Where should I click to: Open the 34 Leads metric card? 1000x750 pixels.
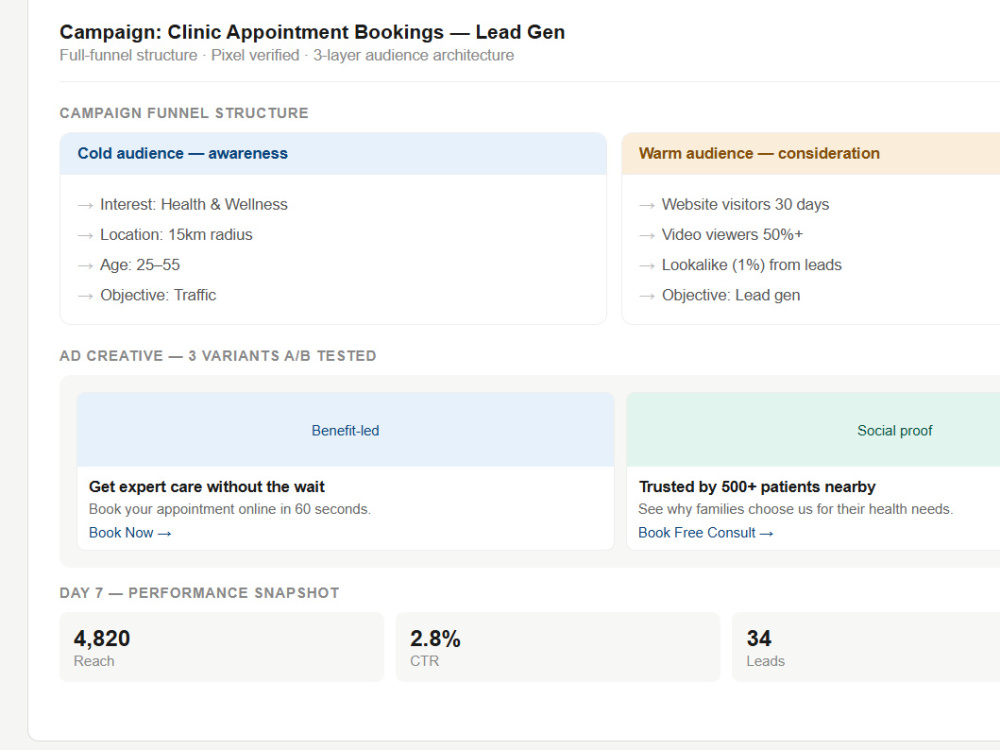coord(866,647)
